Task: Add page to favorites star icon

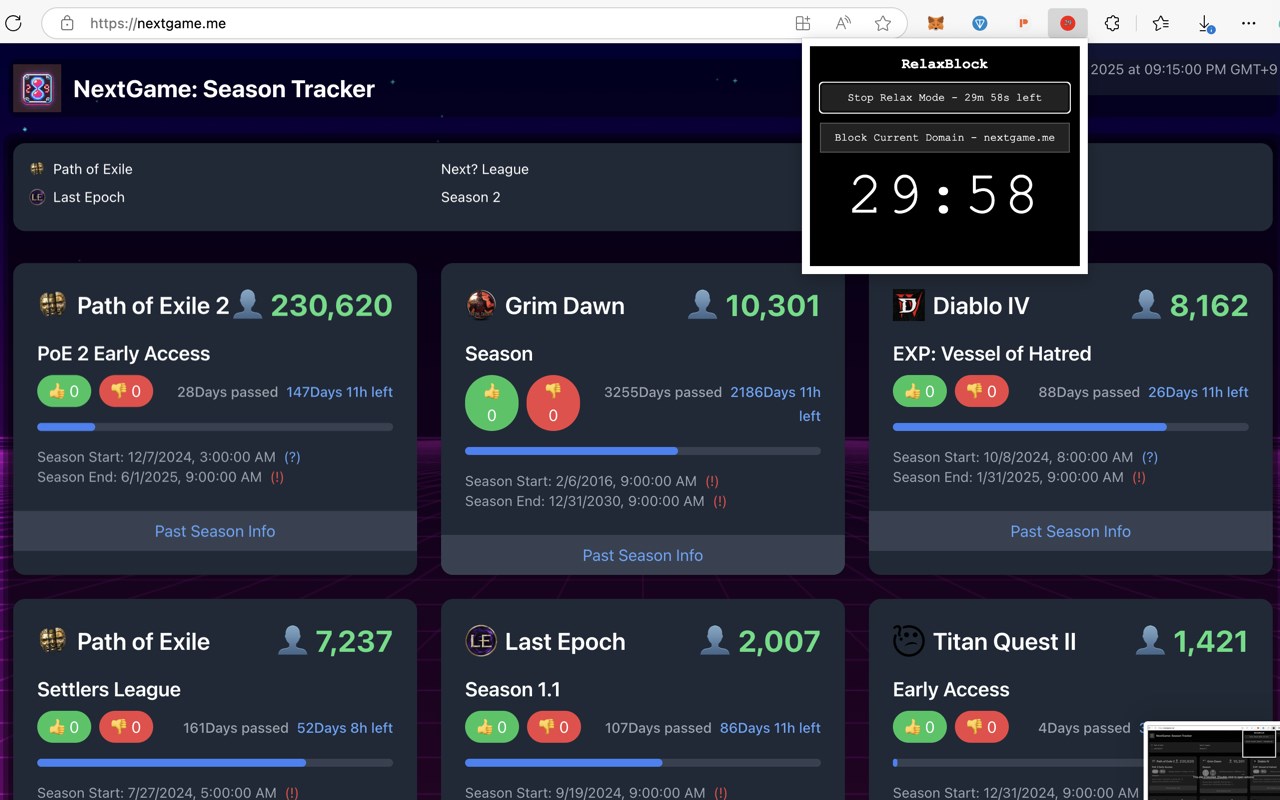Action: [883, 23]
